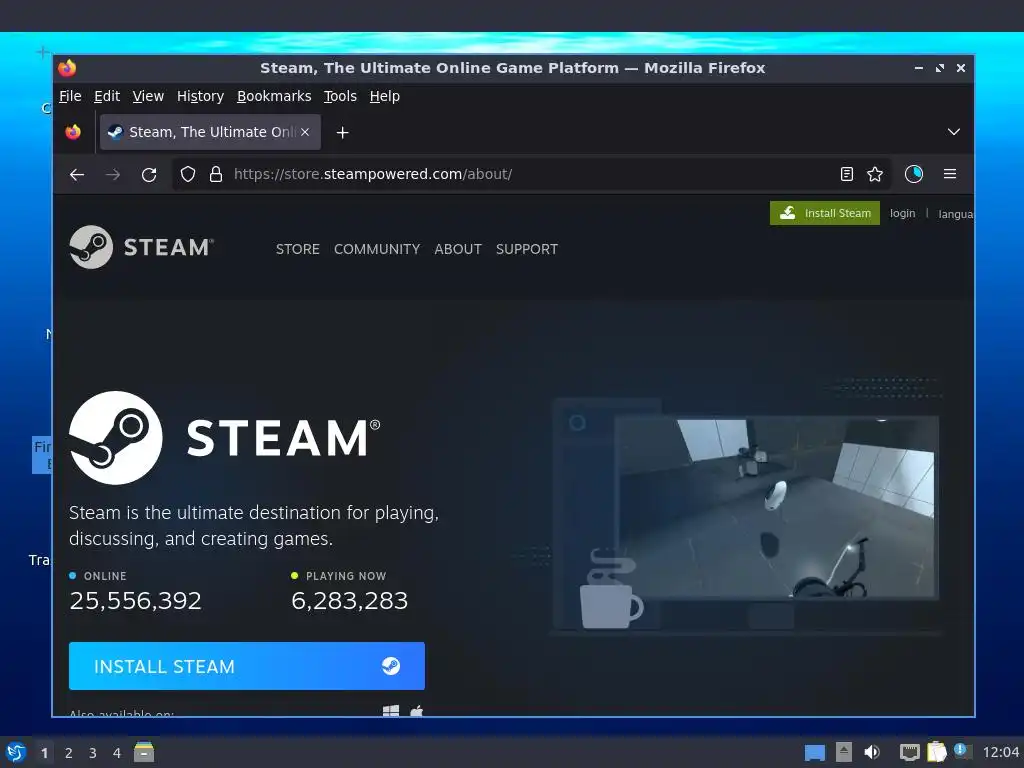The height and width of the screenshot is (768, 1024).
Task: Open the ABOUT navigation link
Action: (458, 249)
